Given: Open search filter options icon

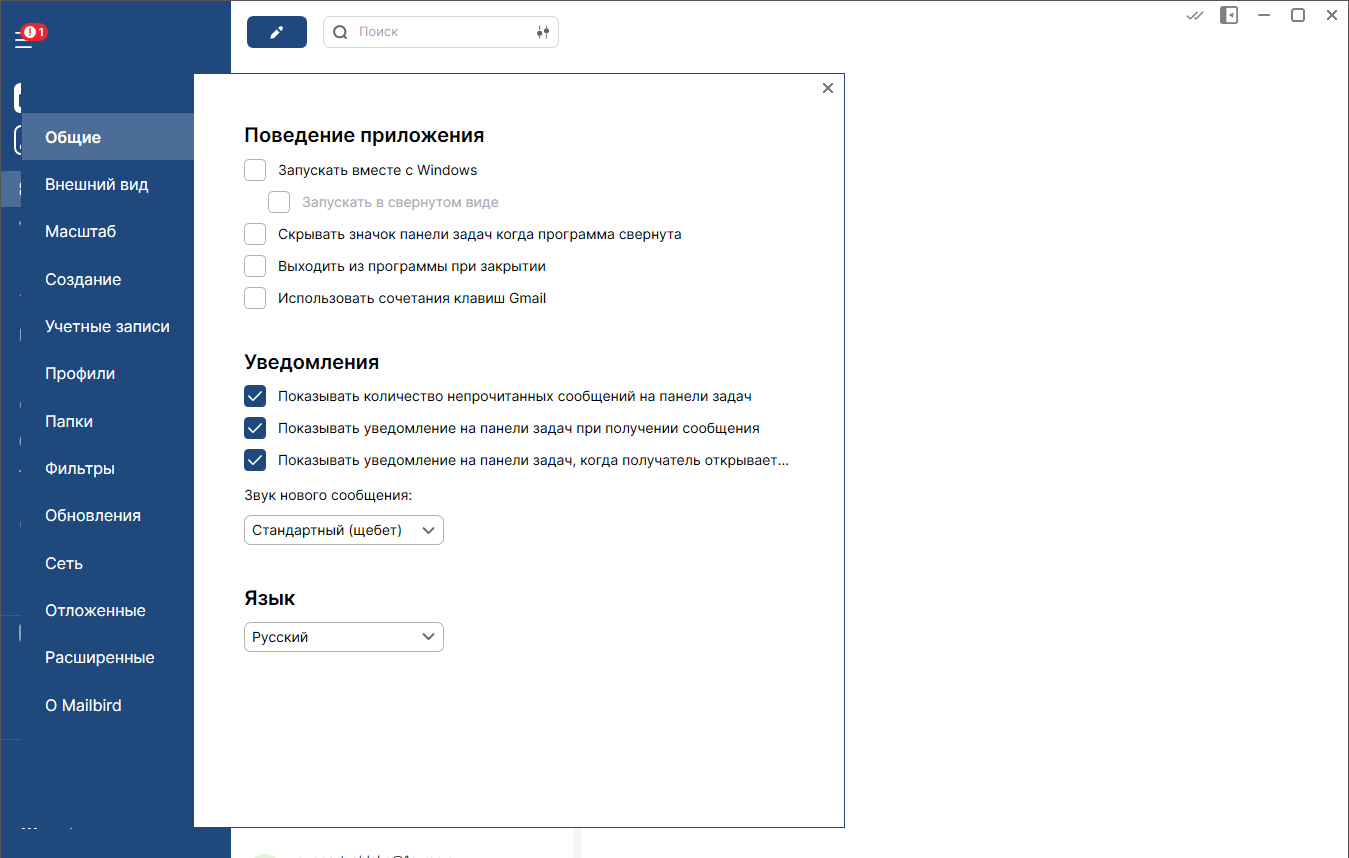Looking at the screenshot, I should [x=543, y=32].
